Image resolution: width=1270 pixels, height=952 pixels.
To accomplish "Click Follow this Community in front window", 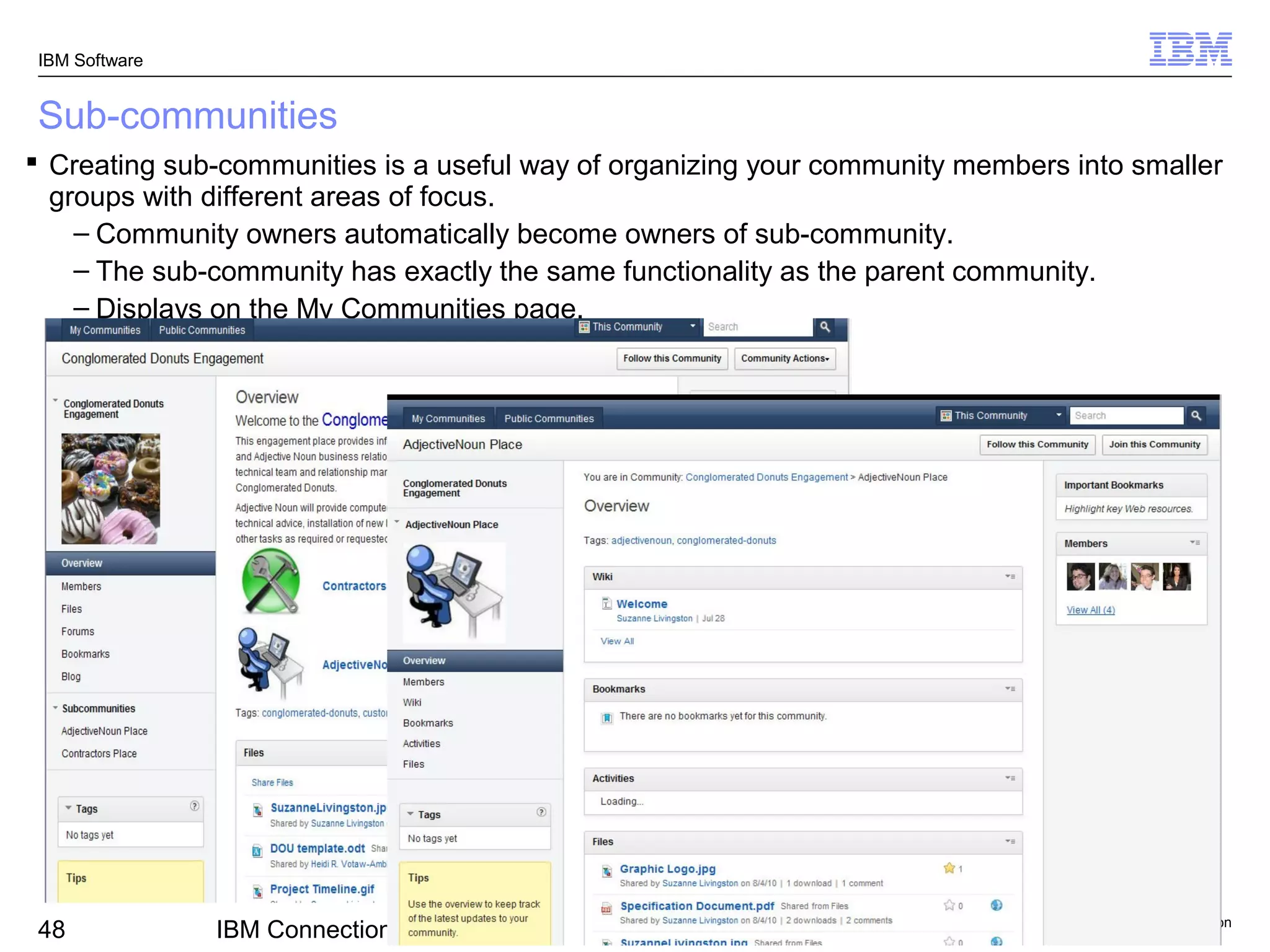I will click(x=1037, y=444).
